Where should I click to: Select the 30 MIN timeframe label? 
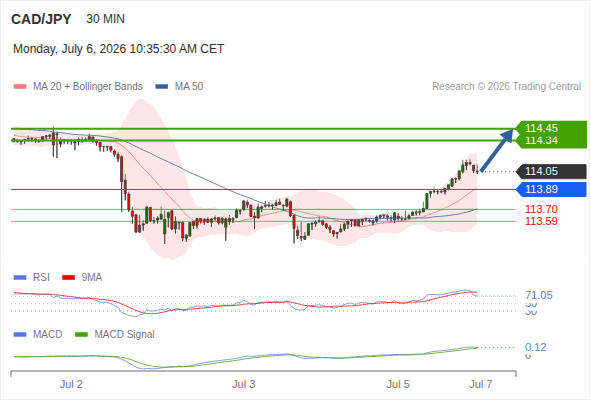(105, 19)
